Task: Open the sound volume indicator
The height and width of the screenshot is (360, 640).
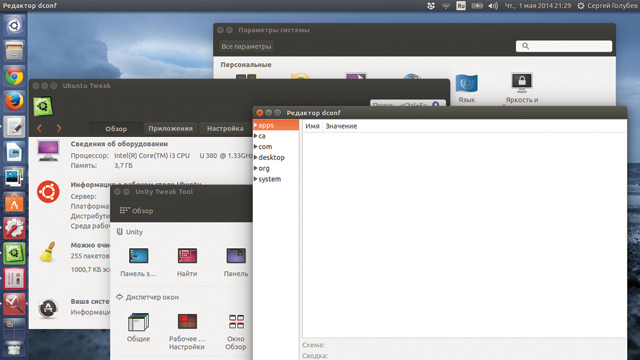Action: pyautogui.click(x=493, y=6)
